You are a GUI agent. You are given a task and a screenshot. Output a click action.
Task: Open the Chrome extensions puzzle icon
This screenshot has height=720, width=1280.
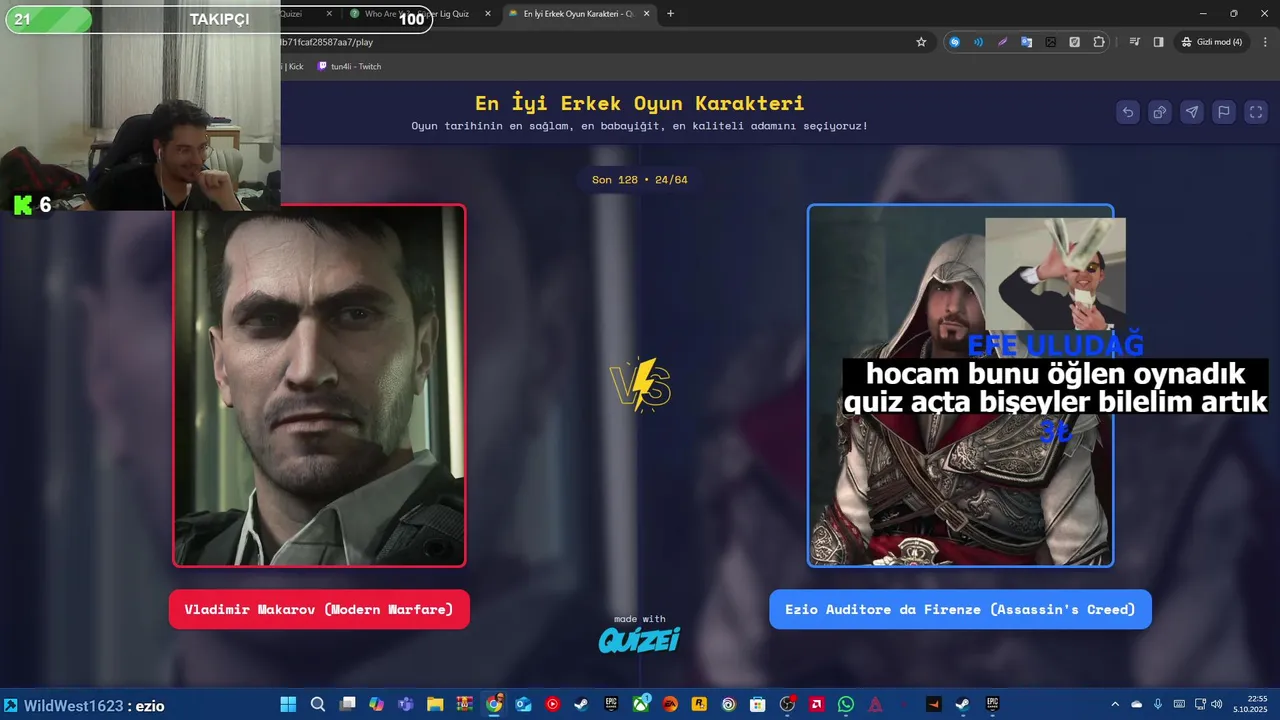(1099, 42)
